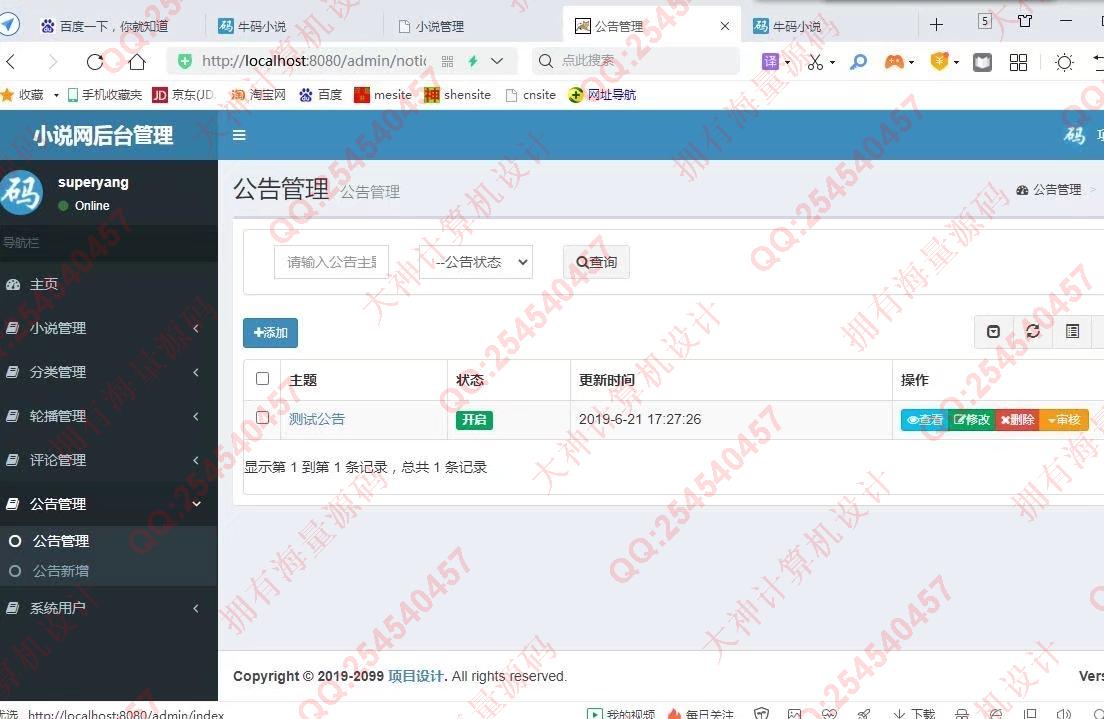Viewport: 1104px width, 719px height.
Task: Open the reading book icon in toolbar
Action: pyautogui.click(x=982, y=63)
